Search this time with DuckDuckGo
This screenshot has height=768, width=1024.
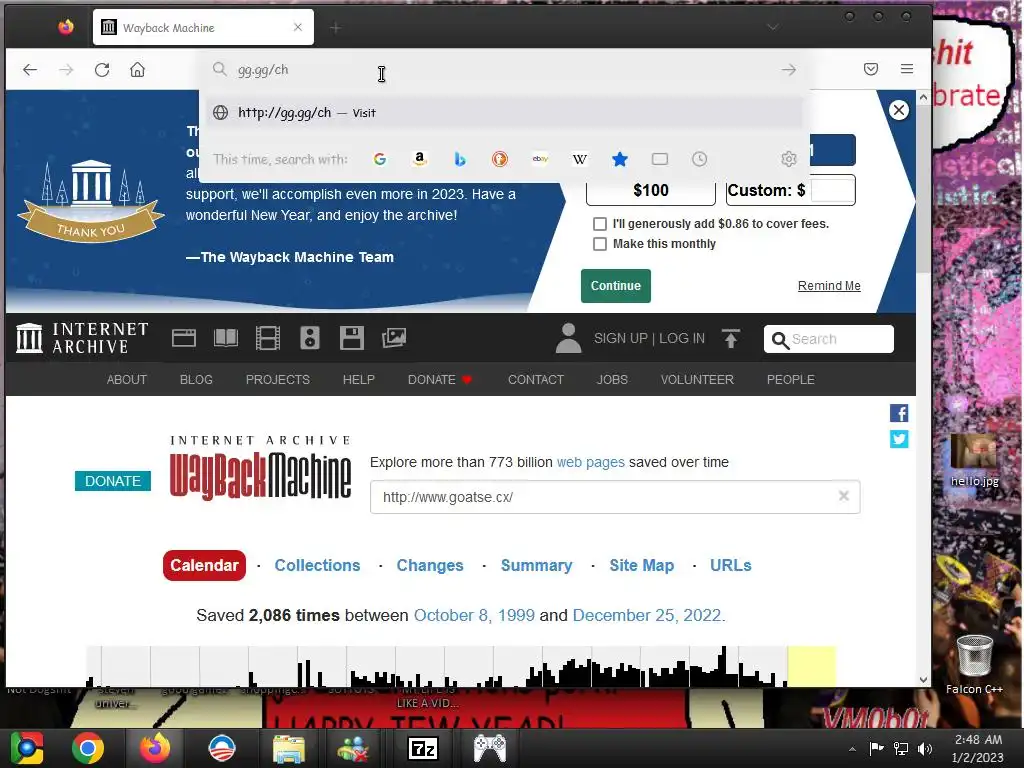click(x=500, y=159)
